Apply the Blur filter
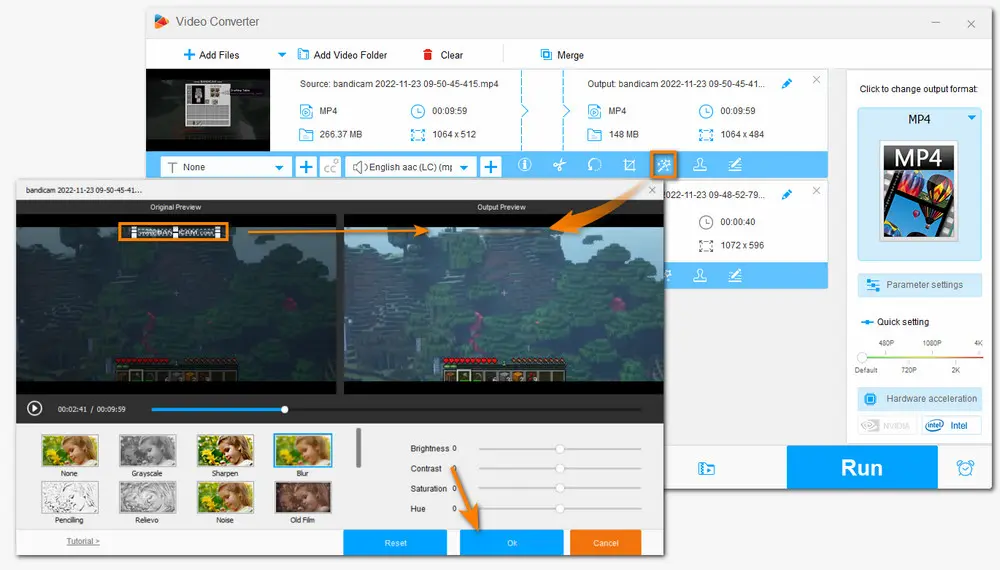The width and height of the screenshot is (1000, 570). pyautogui.click(x=303, y=450)
